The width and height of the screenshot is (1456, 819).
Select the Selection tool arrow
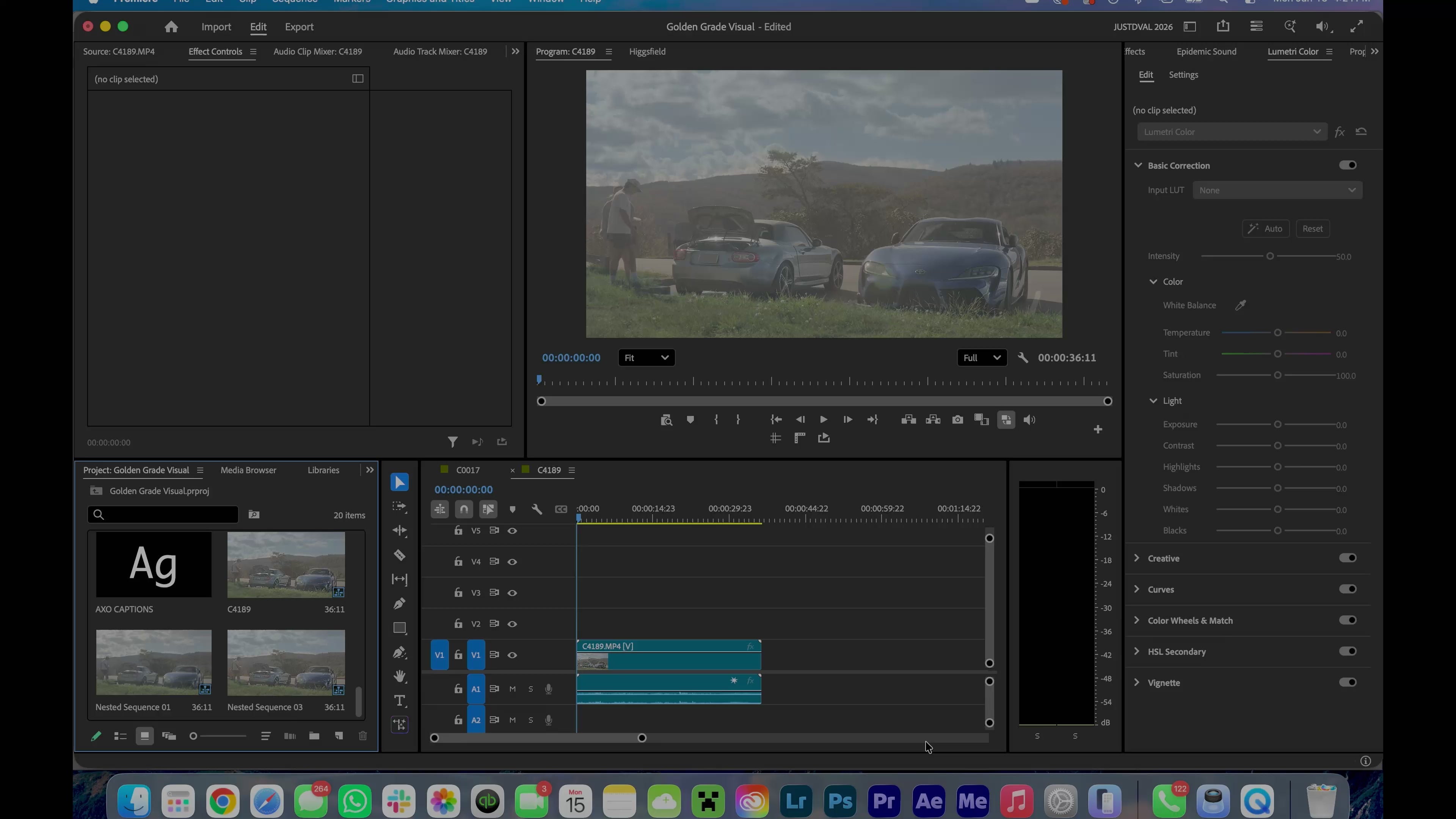[x=400, y=482]
